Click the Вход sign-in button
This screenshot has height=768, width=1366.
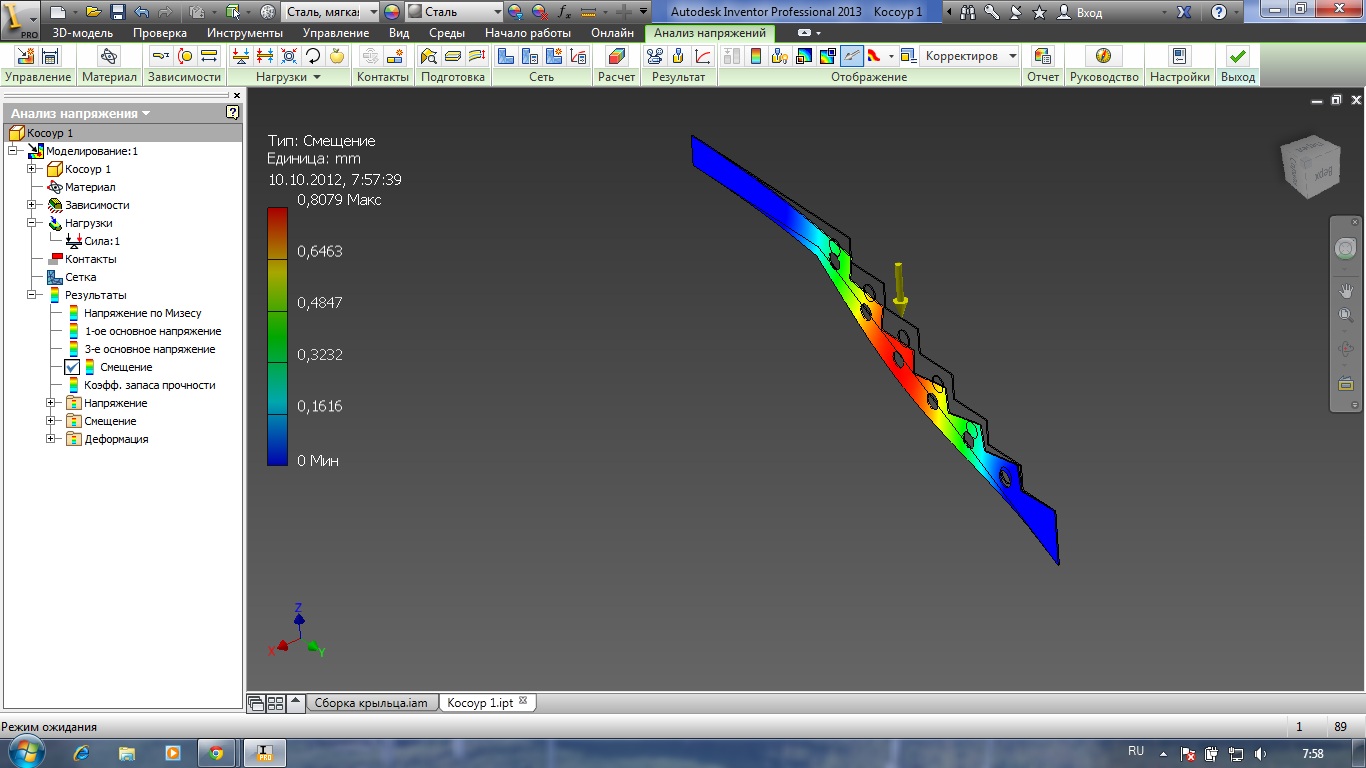[x=1079, y=12]
